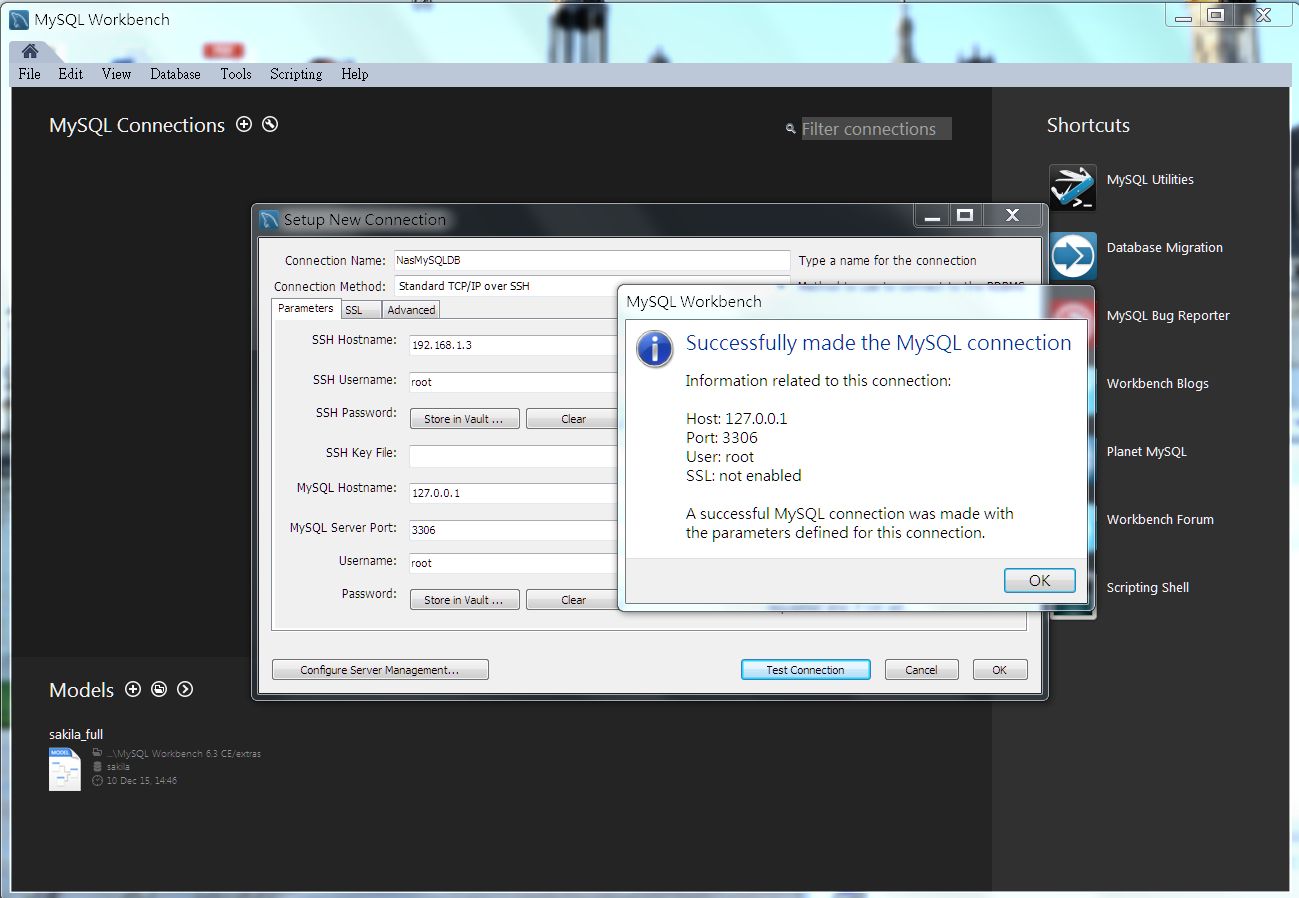Image resolution: width=1299 pixels, height=898 pixels.
Task: Click Test Connection button
Action: (x=805, y=670)
